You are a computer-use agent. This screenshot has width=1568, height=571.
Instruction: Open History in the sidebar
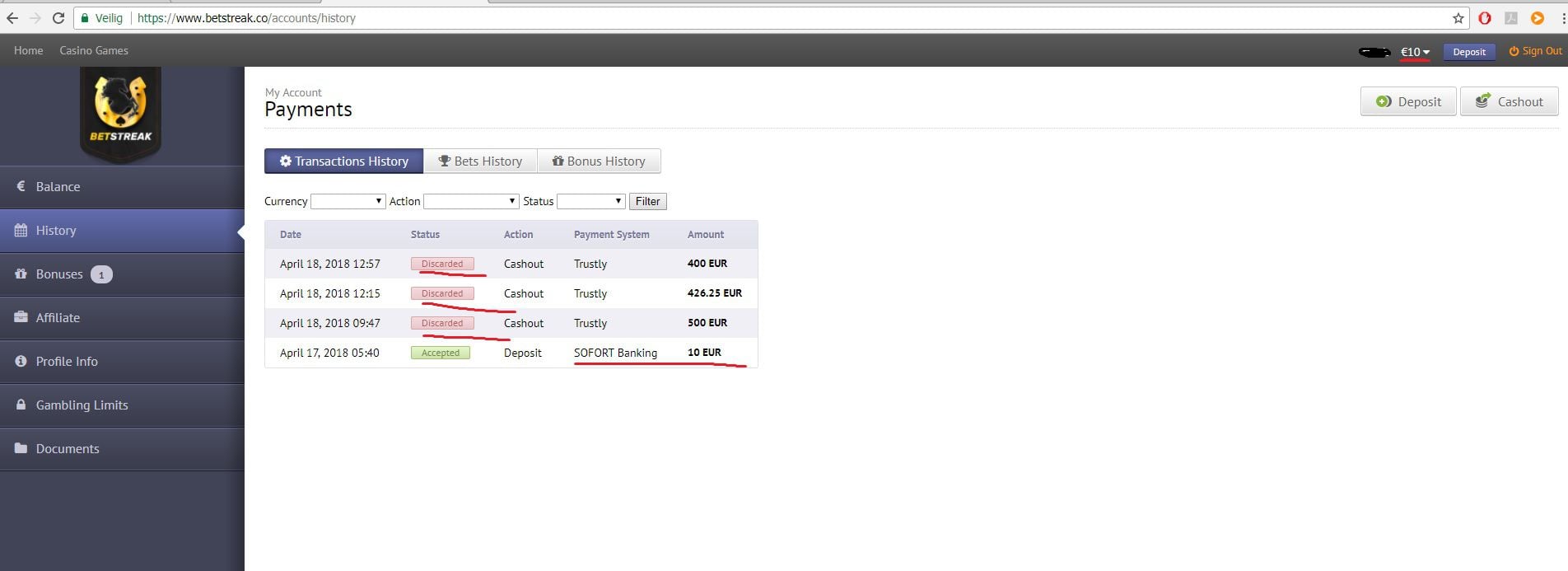pos(122,230)
